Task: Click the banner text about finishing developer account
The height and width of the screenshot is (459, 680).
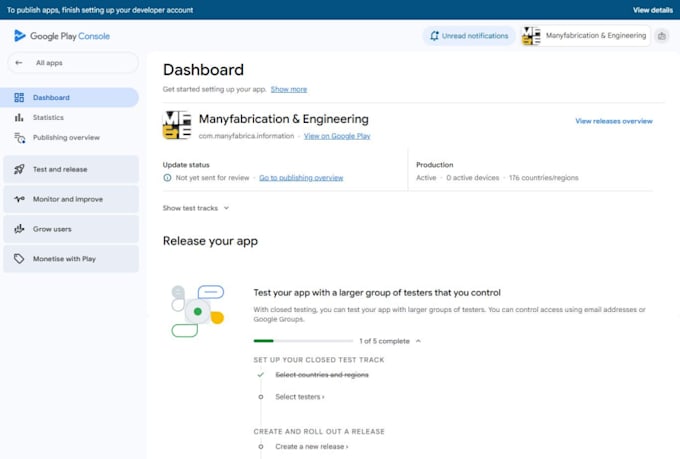Action: (x=100, y=10)
